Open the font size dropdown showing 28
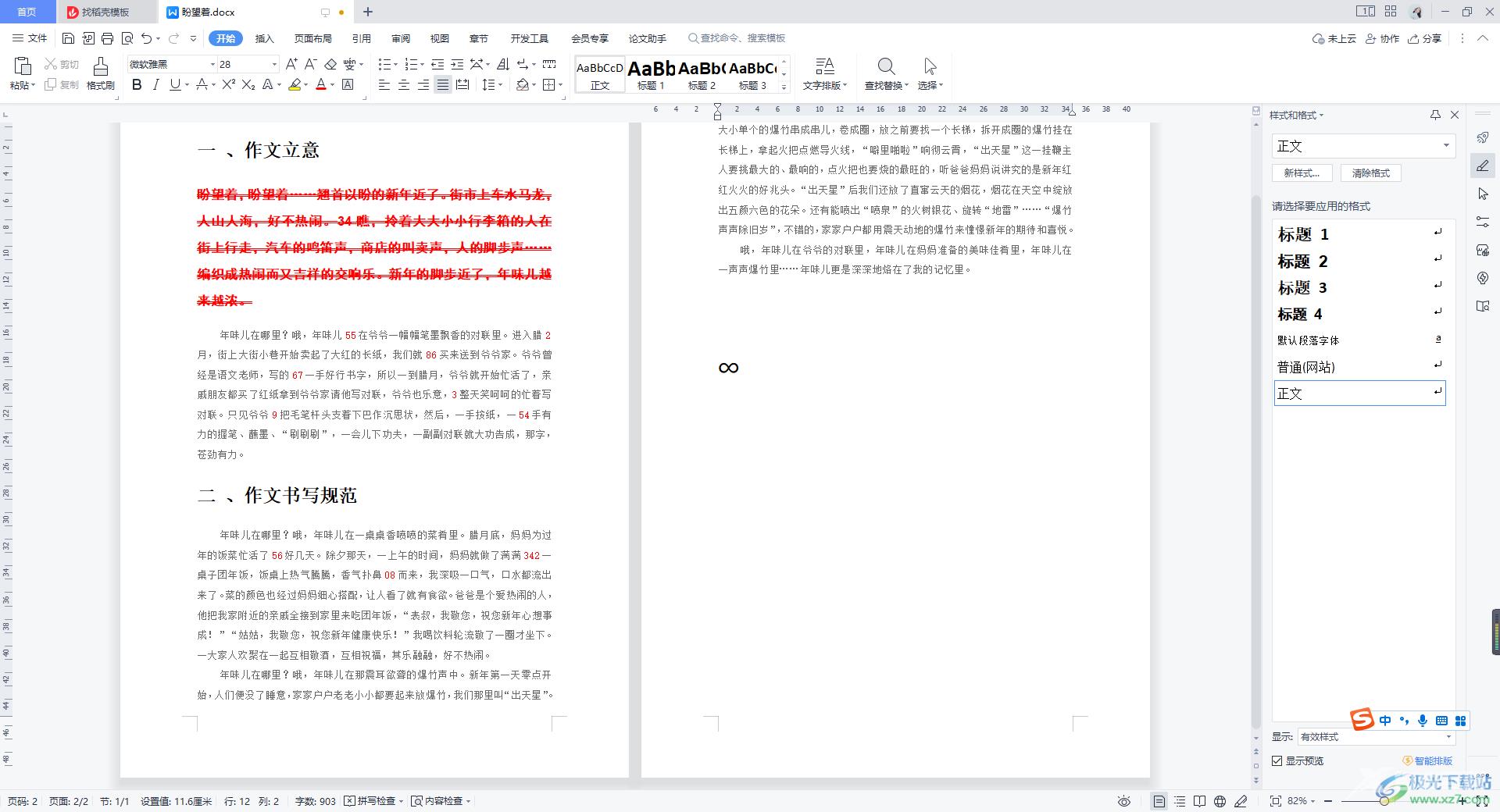The width and height of the screenshot is (1500, 812). click(274, 64)
